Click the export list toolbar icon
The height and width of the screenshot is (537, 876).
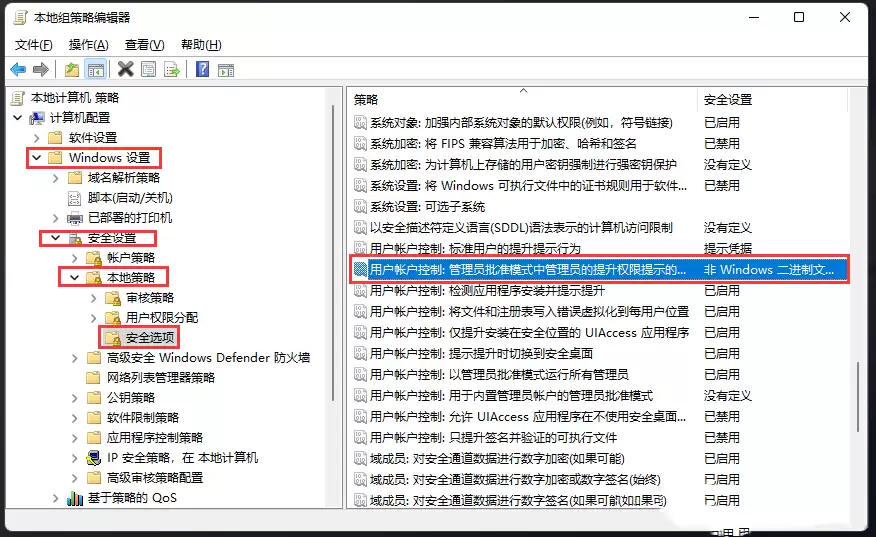172,70
